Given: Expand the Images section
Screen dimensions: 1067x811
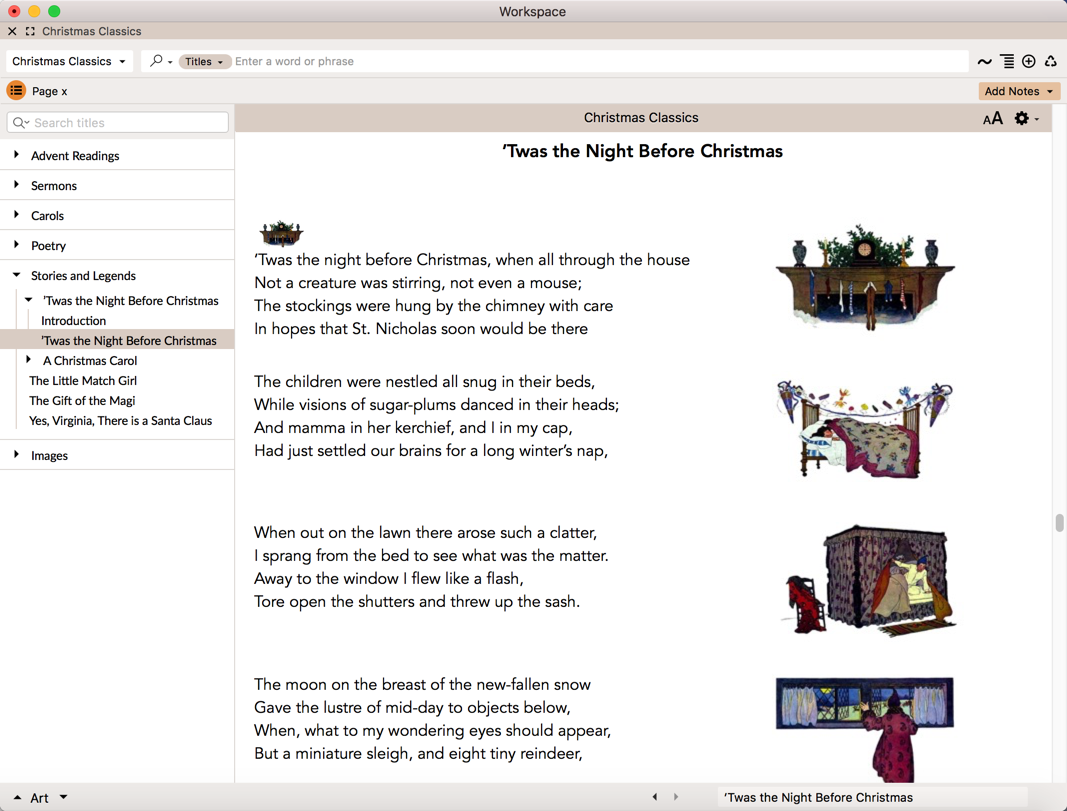Looking at the screenshot, I should click(x=16, y=454).
